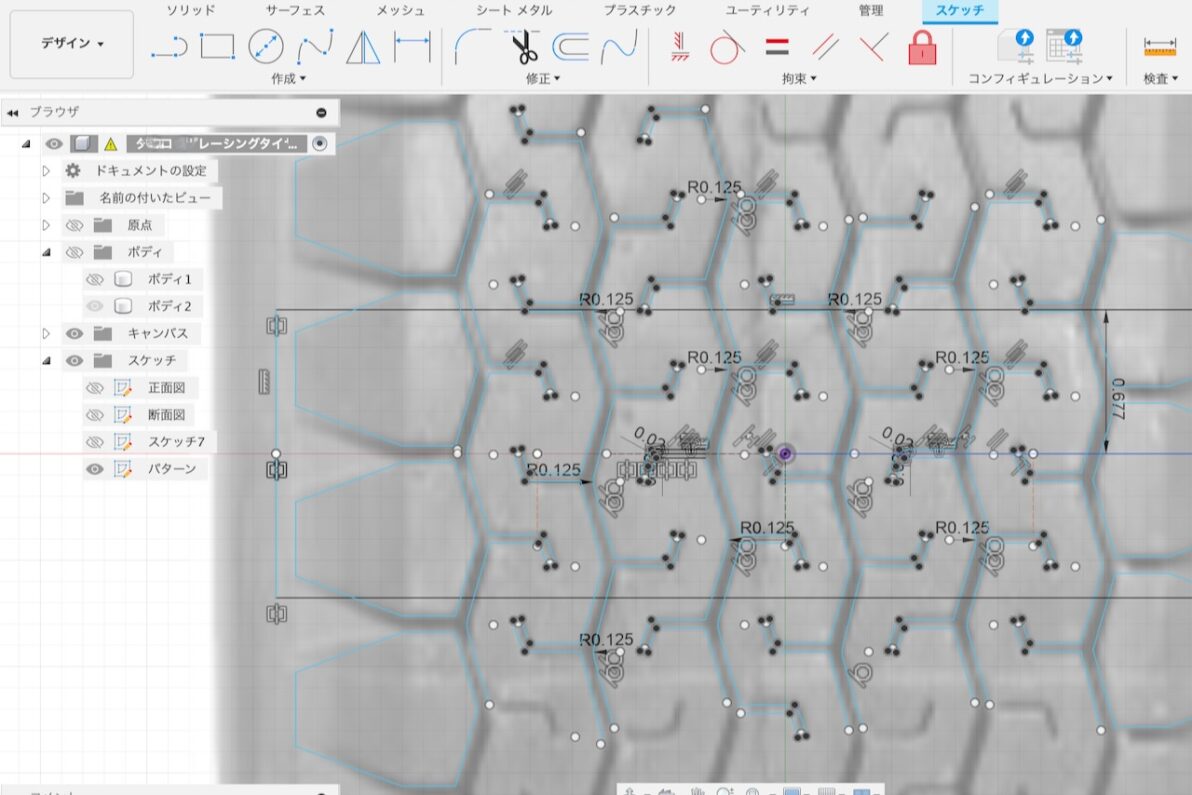Viewport: 1192px width, 795px height.
Task: Select the Rectangle sketch tool
Action: coord(217,46)
